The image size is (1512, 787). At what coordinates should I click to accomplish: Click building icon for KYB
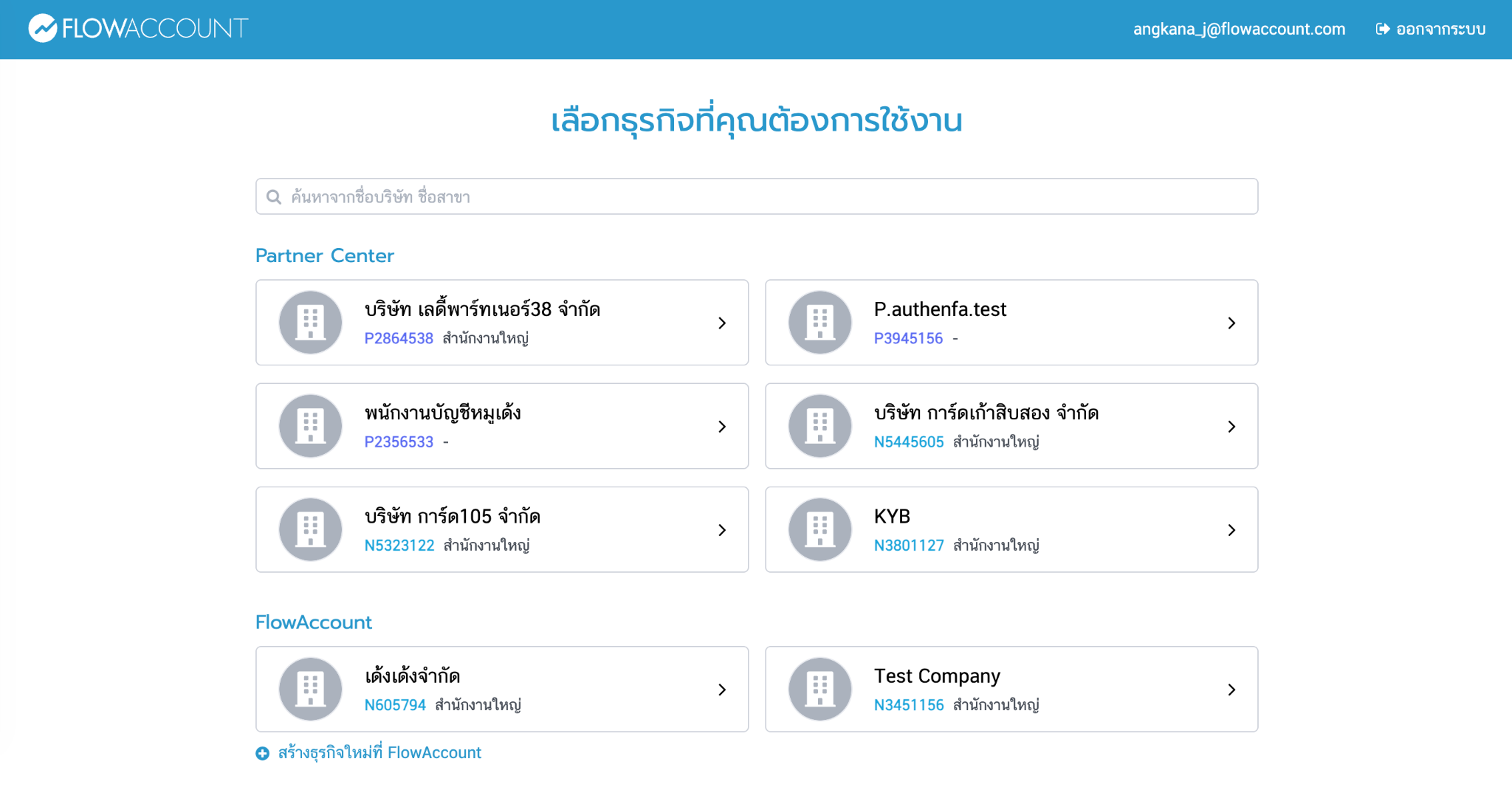tap(820, 529)
